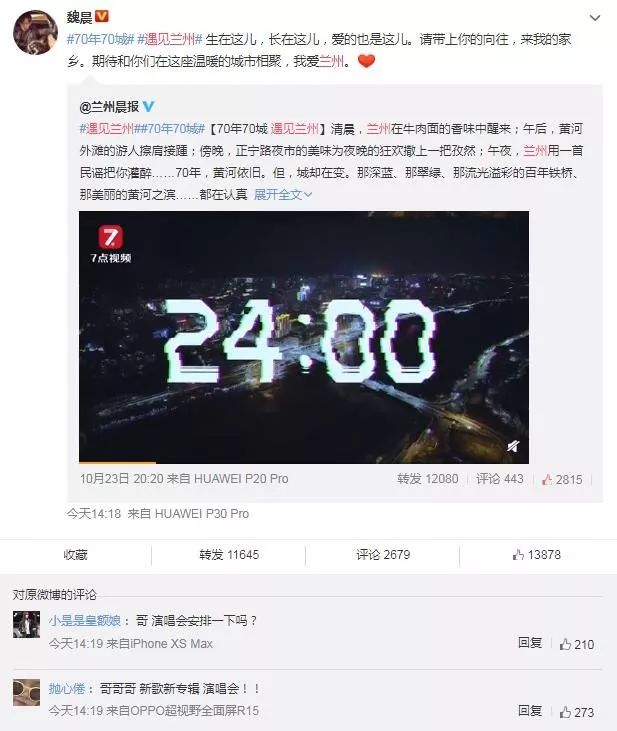
Task: Like 小是是皇额娘's comment with 210 likes
Action: point(577,644)
